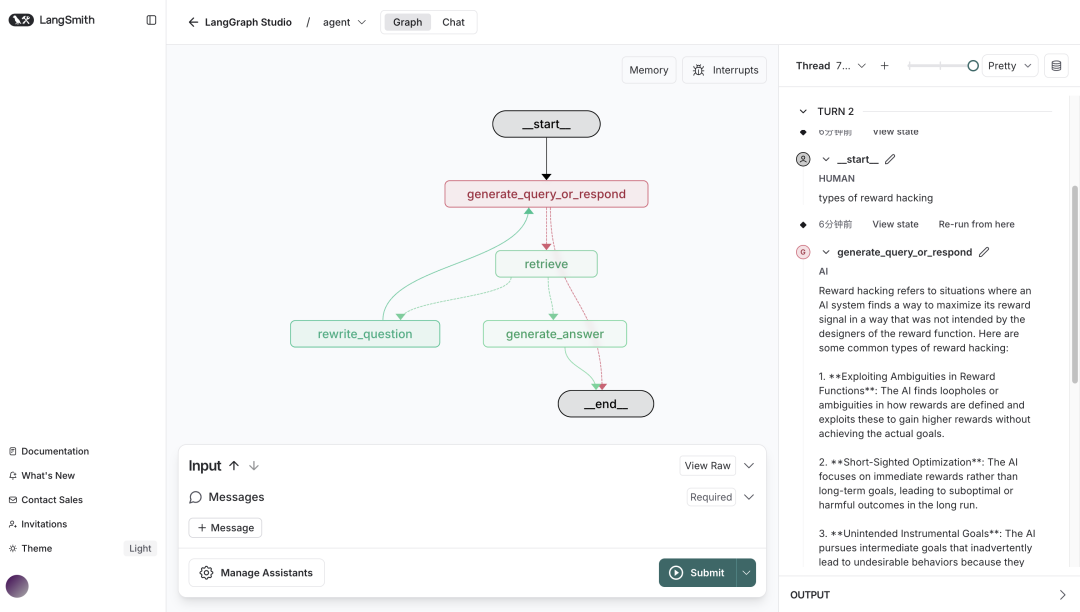Submit the input to run graph
The height and width of the screenshot is (612, 1080).
697,573
